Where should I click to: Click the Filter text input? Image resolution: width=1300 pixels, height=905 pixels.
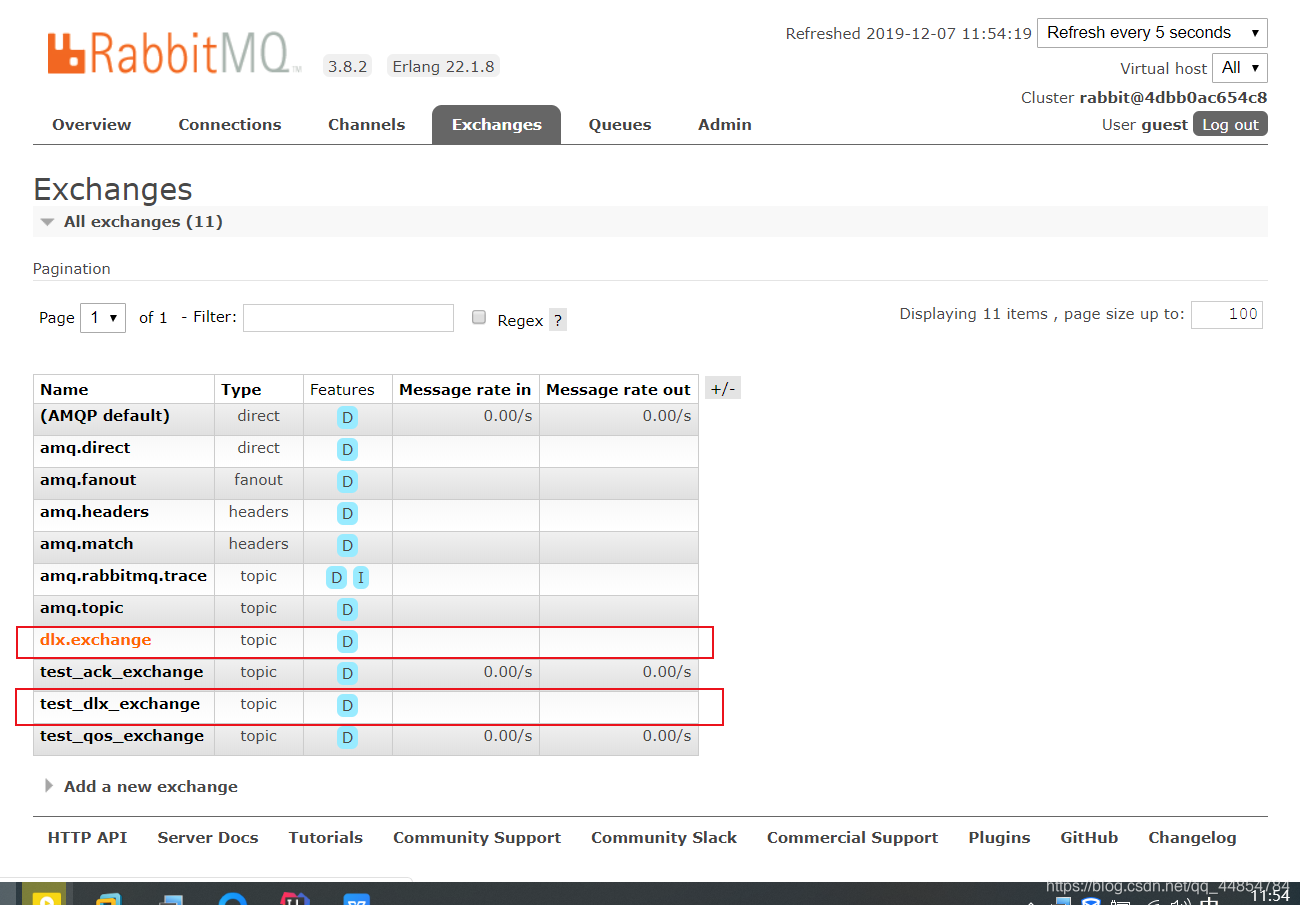(348, 318)
